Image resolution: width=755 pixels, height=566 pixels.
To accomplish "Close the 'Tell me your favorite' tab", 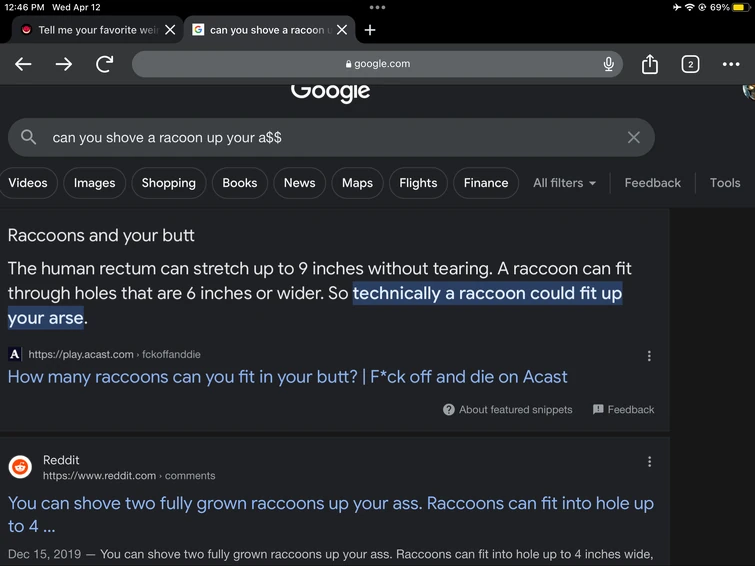I will click(170, 30).
